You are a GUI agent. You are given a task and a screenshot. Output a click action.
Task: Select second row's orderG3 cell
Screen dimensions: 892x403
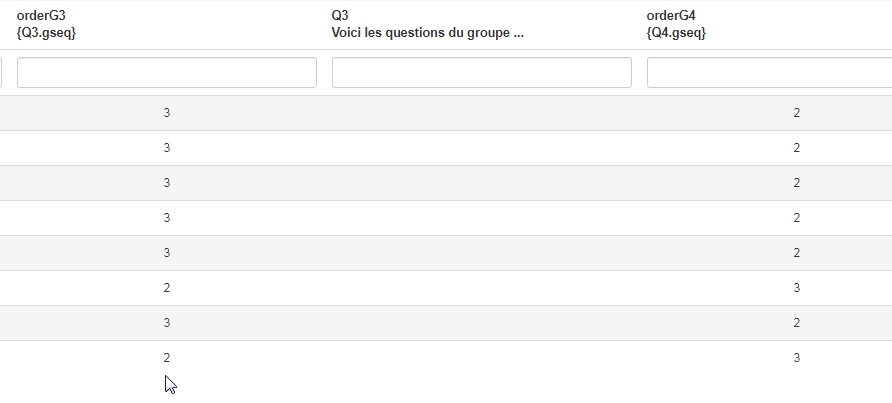(x=167, y=148)
